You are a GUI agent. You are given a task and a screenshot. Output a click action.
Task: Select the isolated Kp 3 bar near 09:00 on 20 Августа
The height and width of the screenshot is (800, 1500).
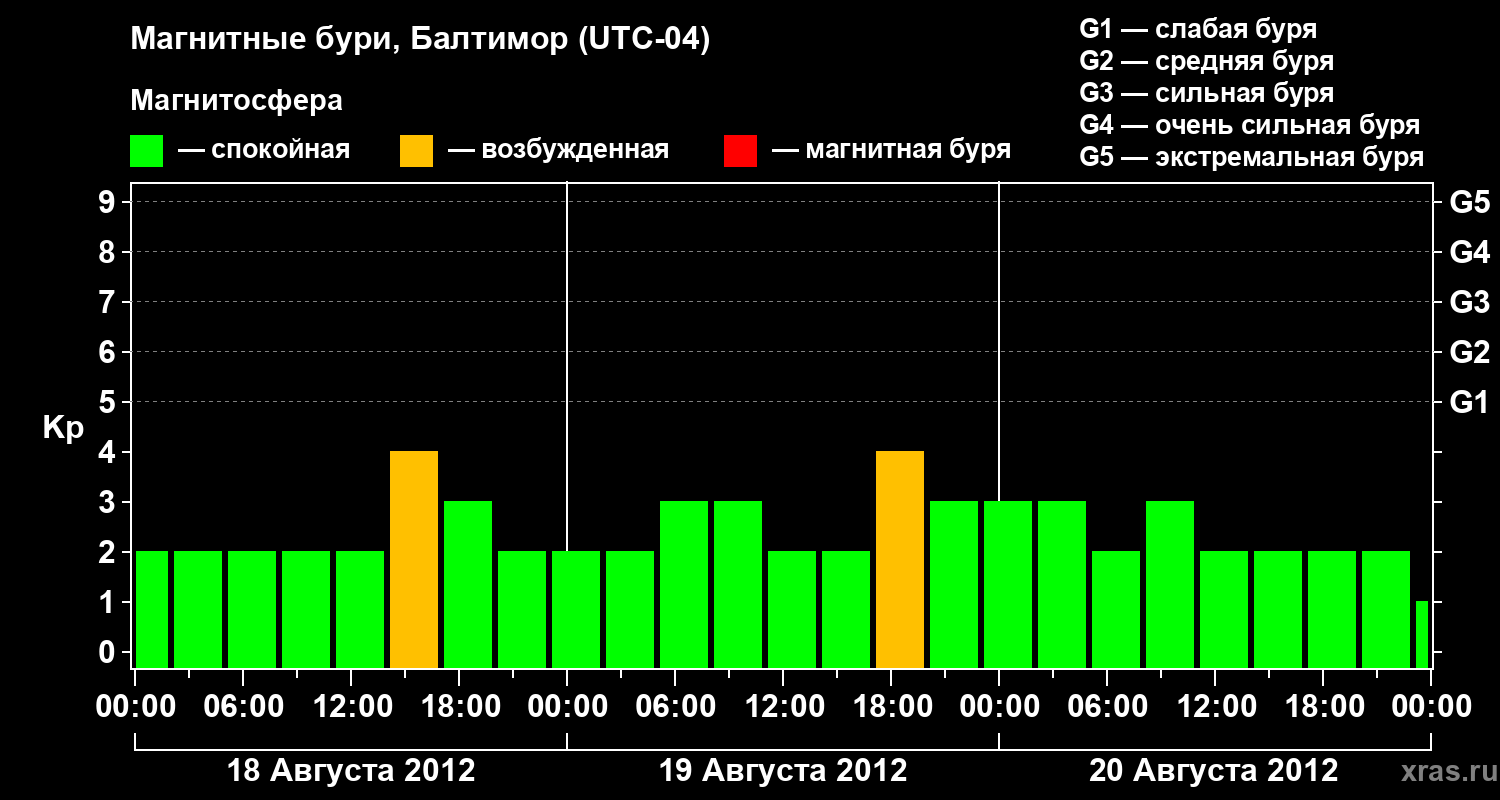click(1170, 584)
